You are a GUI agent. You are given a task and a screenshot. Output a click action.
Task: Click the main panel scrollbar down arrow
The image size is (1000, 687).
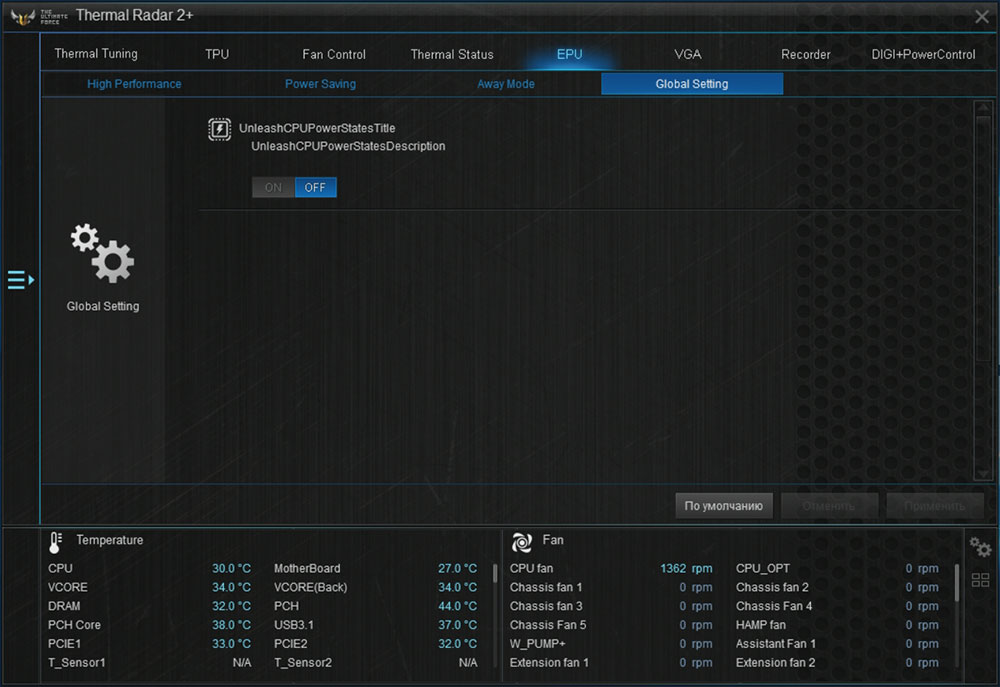(983, 473)
